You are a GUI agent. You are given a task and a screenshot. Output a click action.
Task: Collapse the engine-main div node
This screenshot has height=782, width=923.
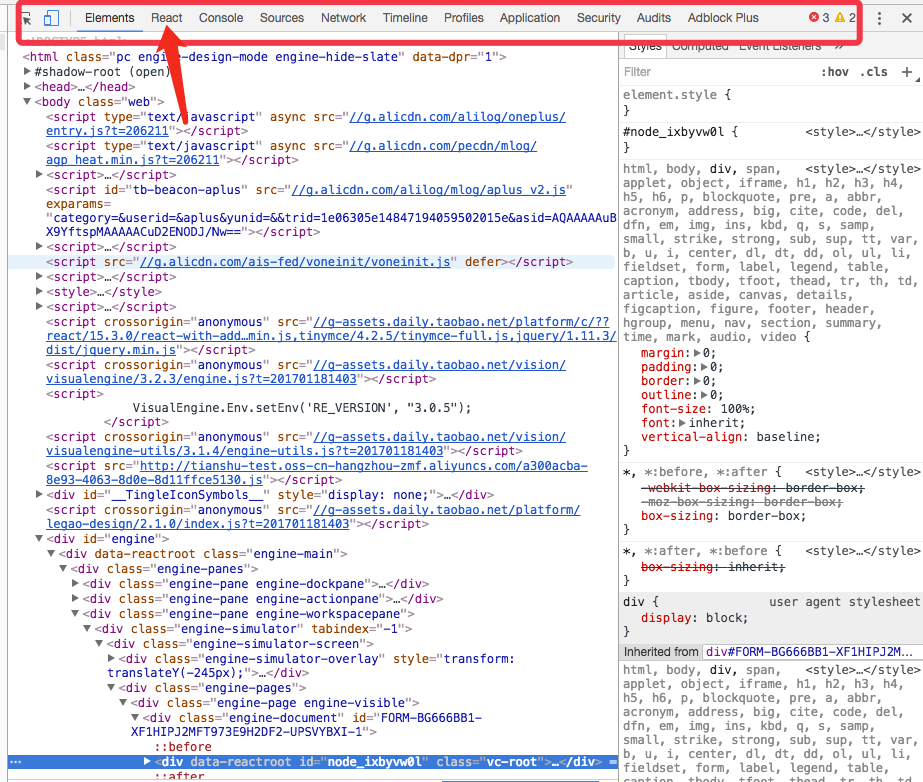pyautogui.click(x=51, y=554)
